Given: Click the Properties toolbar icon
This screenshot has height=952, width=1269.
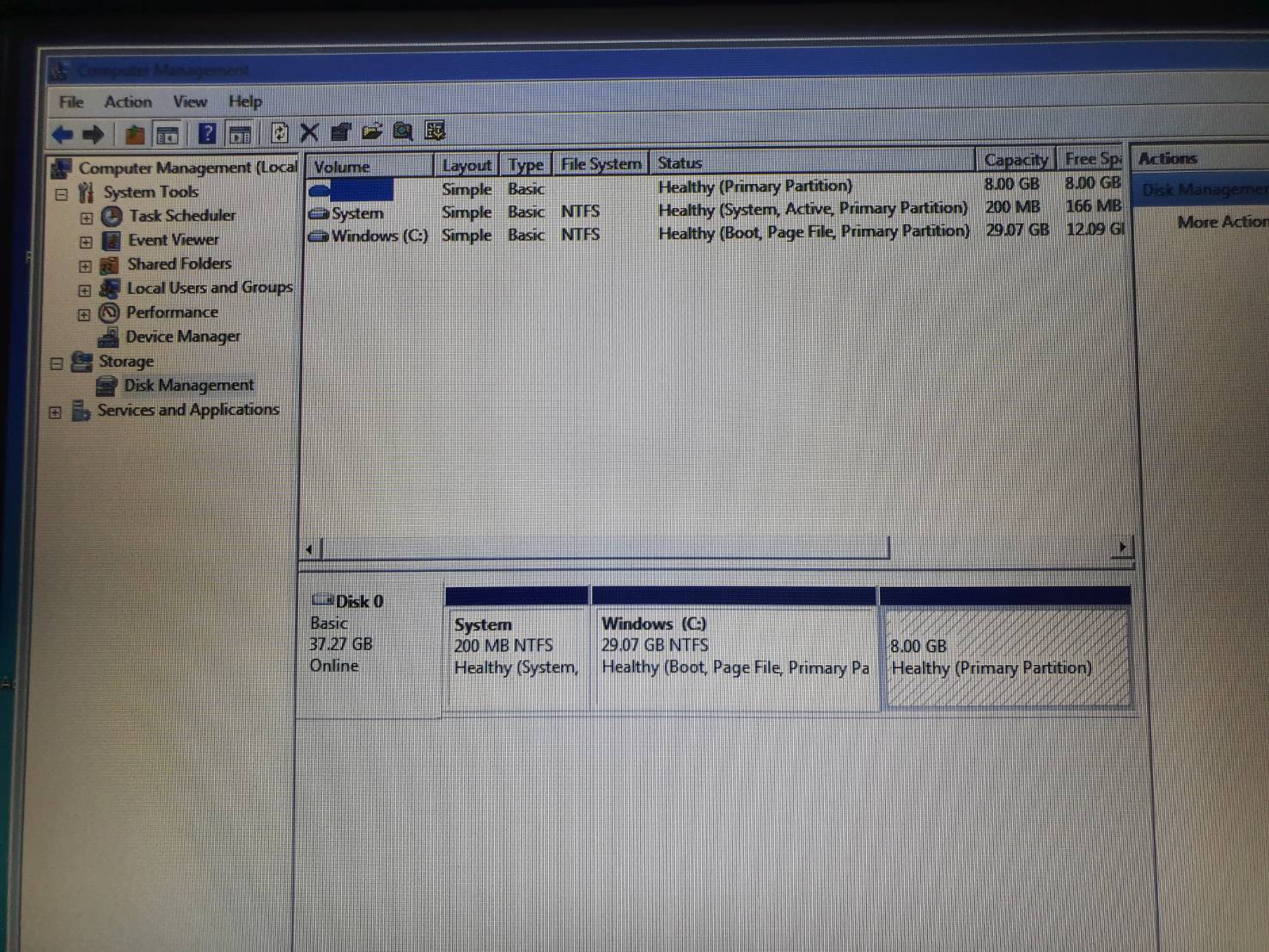Looking at the screenshot, I should click(x=341, y=131).
